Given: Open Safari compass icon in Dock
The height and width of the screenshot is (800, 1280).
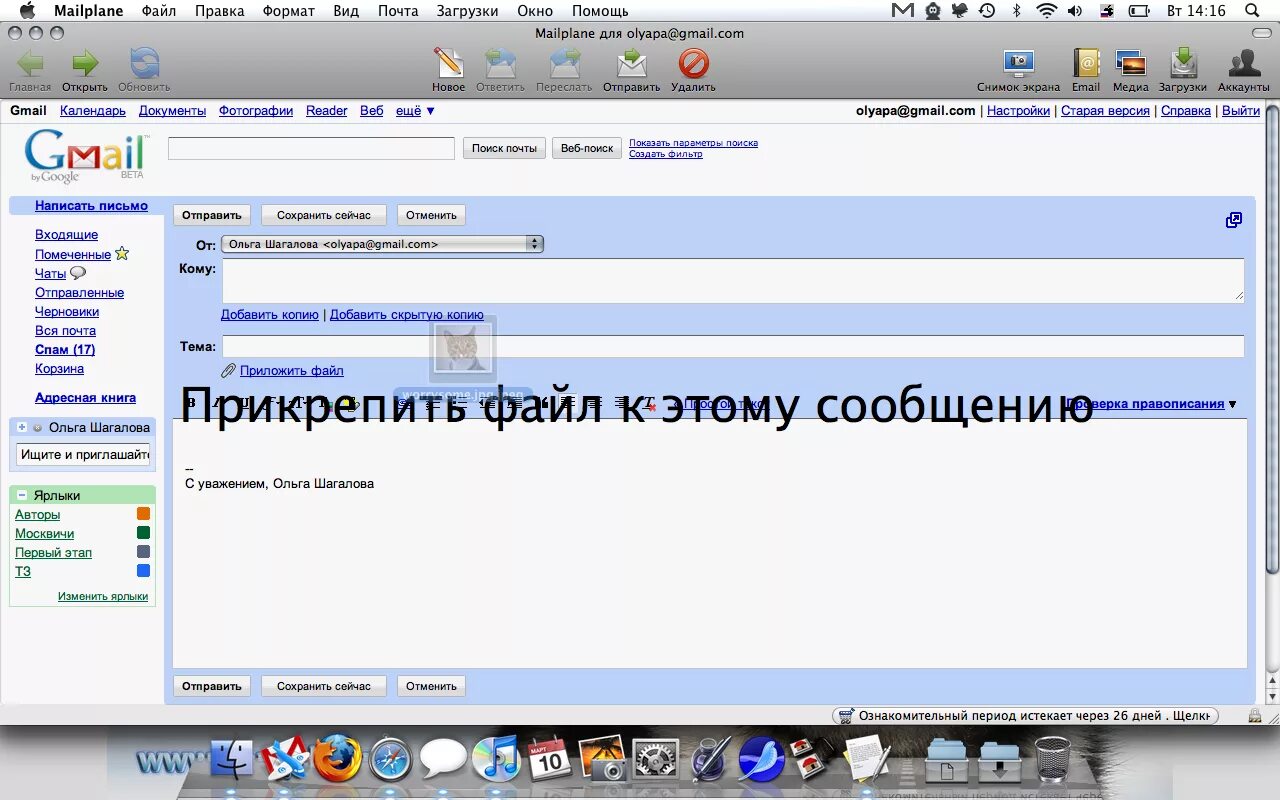Looking at the screenshot, I should [x=390, y=760].
